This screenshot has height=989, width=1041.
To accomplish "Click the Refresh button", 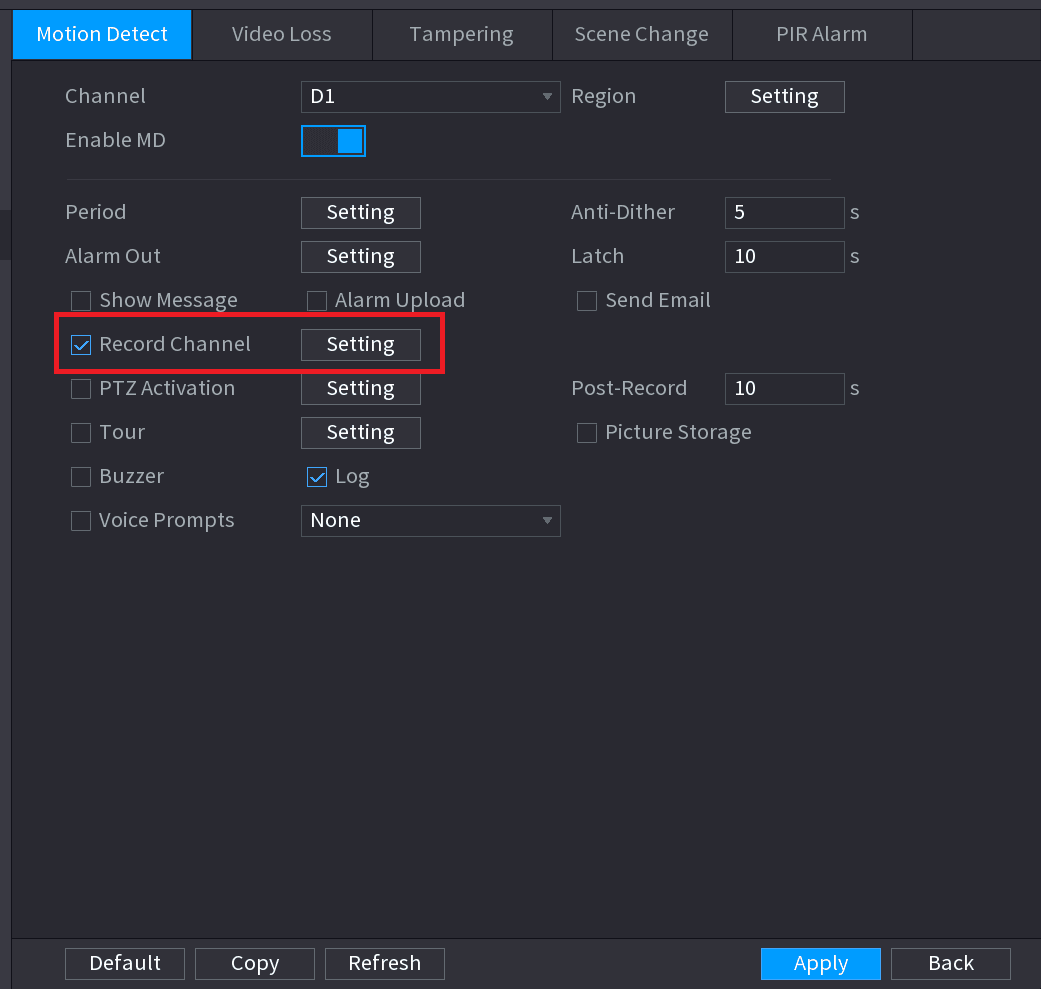I will click(x=384, y=963).
